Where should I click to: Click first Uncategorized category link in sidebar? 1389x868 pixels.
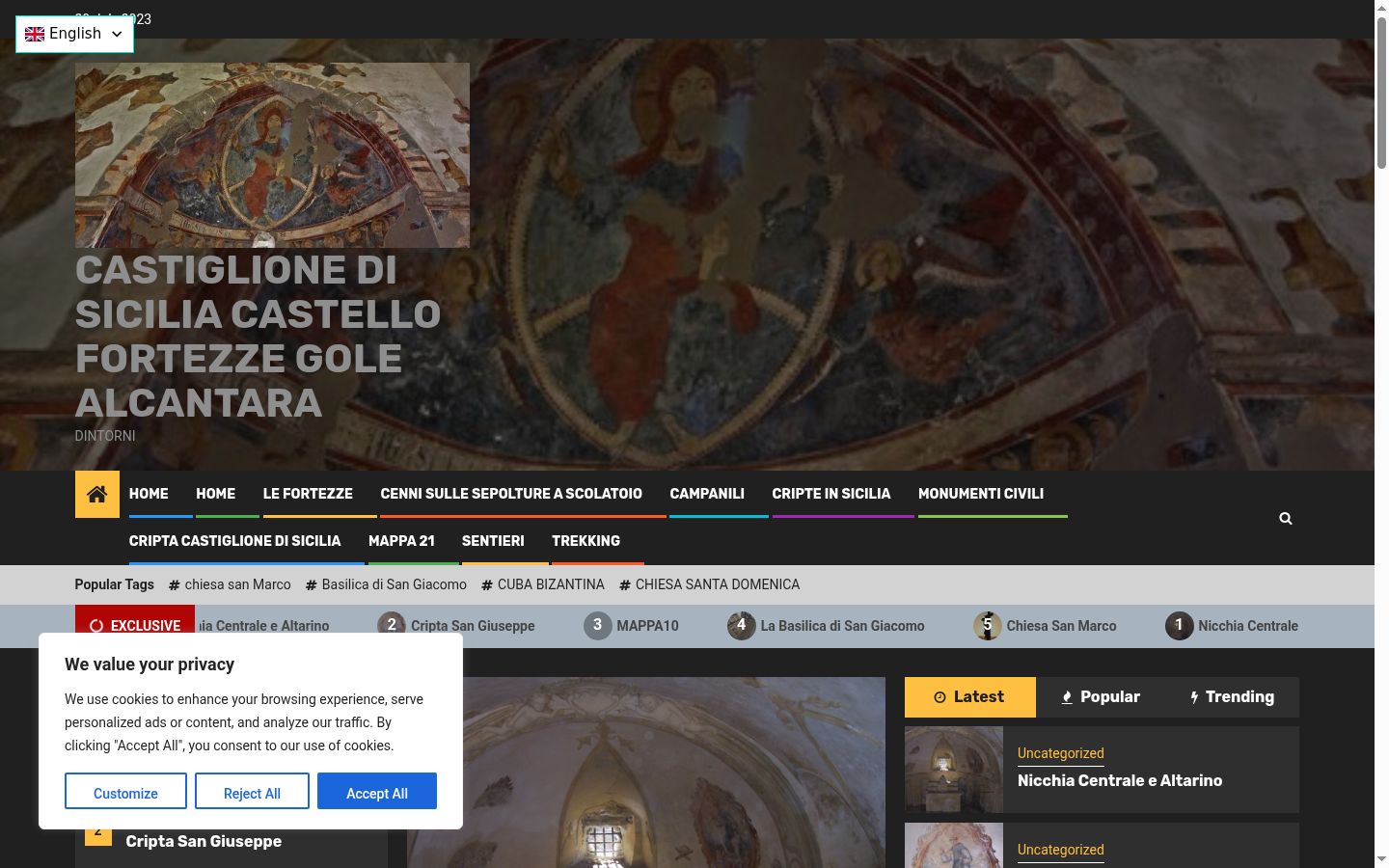(x=1060, y=753)
